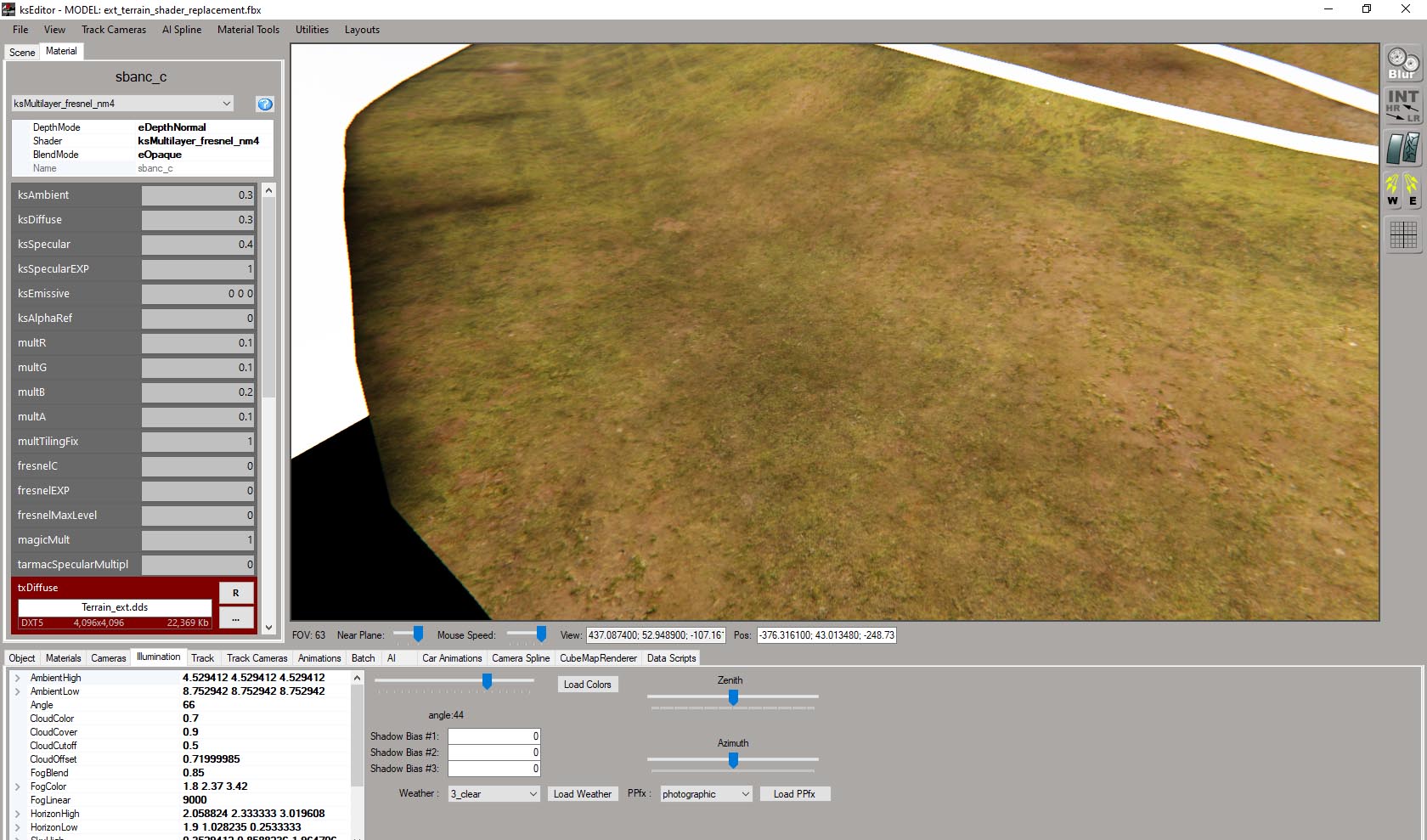
Task: Switch to the Data Scripts tab
Action: (671, 658)
